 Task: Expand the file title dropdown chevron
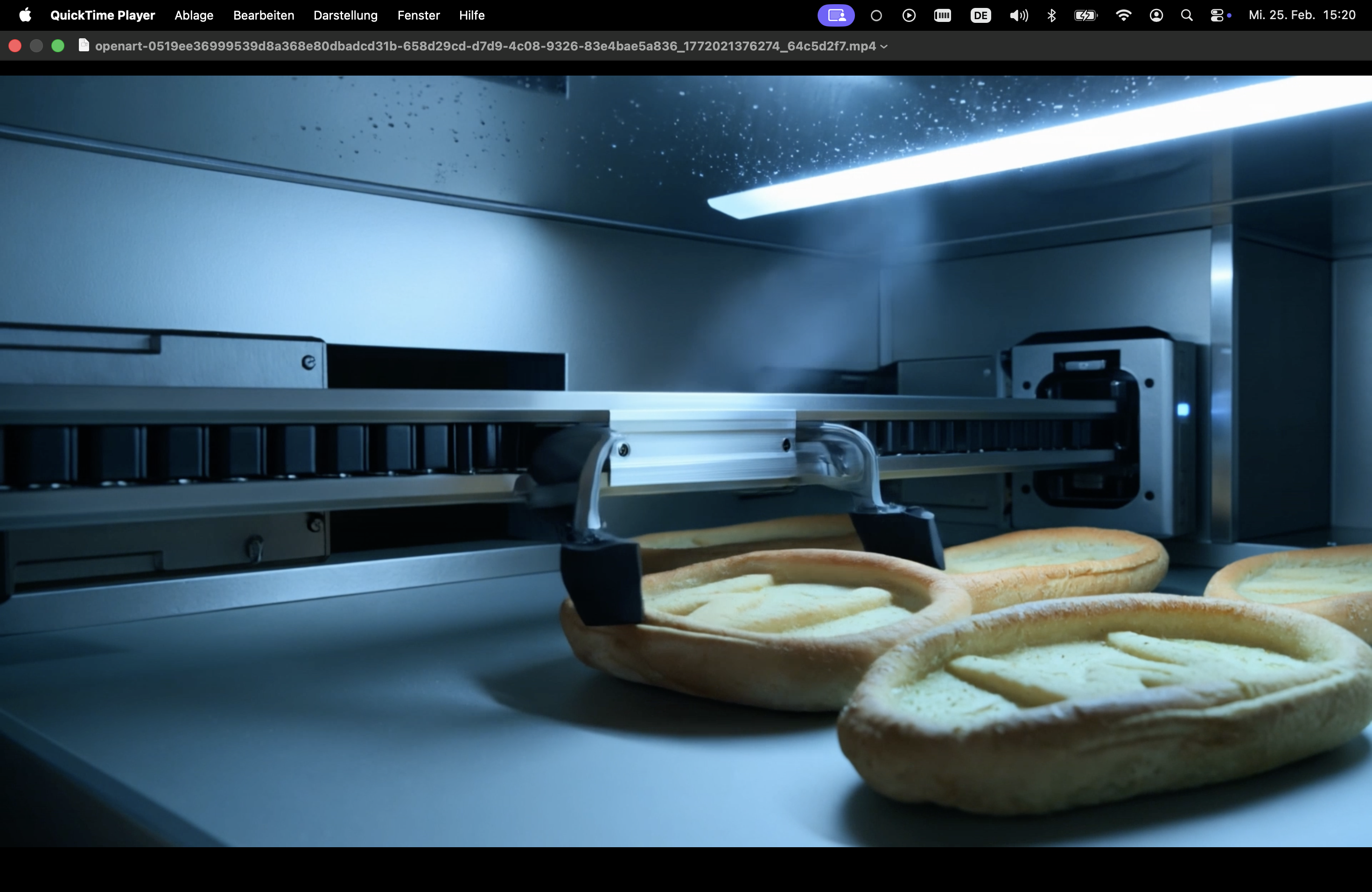pos(884,47)
